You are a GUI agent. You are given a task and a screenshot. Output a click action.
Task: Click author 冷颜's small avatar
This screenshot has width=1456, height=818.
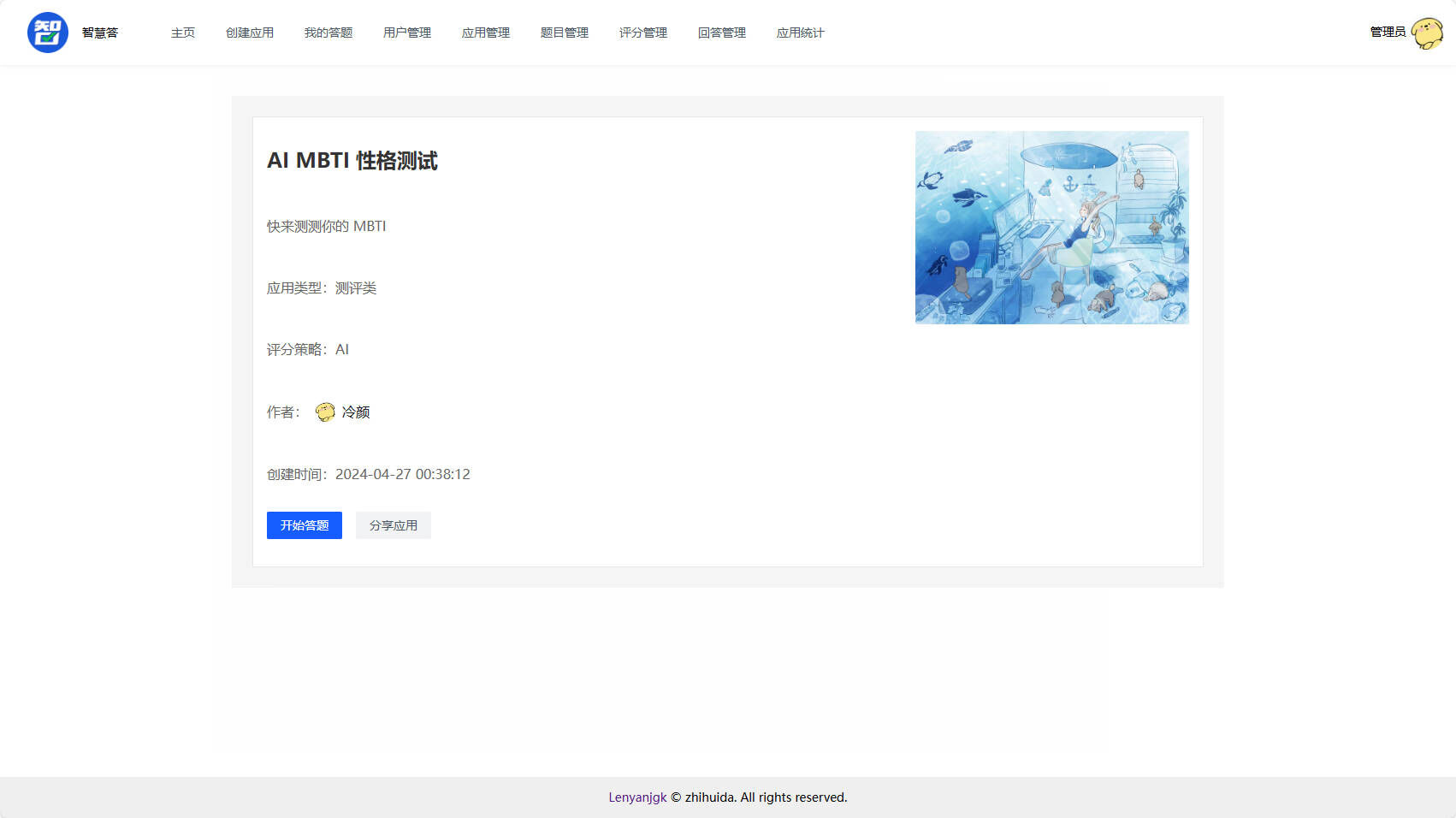pyautogui.click(x=325, y=412)
